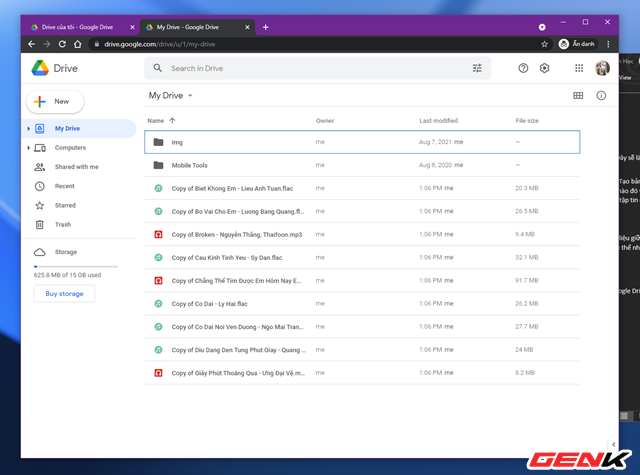Open the Google account avatar
Image resolution: width=640 pixels, height=475 pixels.
click(602, 68)
